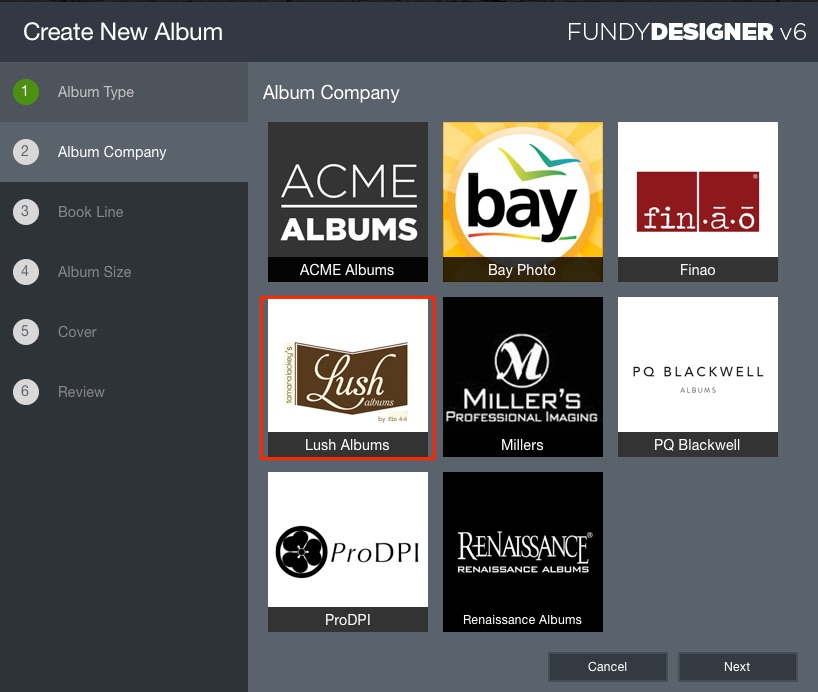
Task: Choose Millers Professional Imaging tile
Action: click(523, 377)
